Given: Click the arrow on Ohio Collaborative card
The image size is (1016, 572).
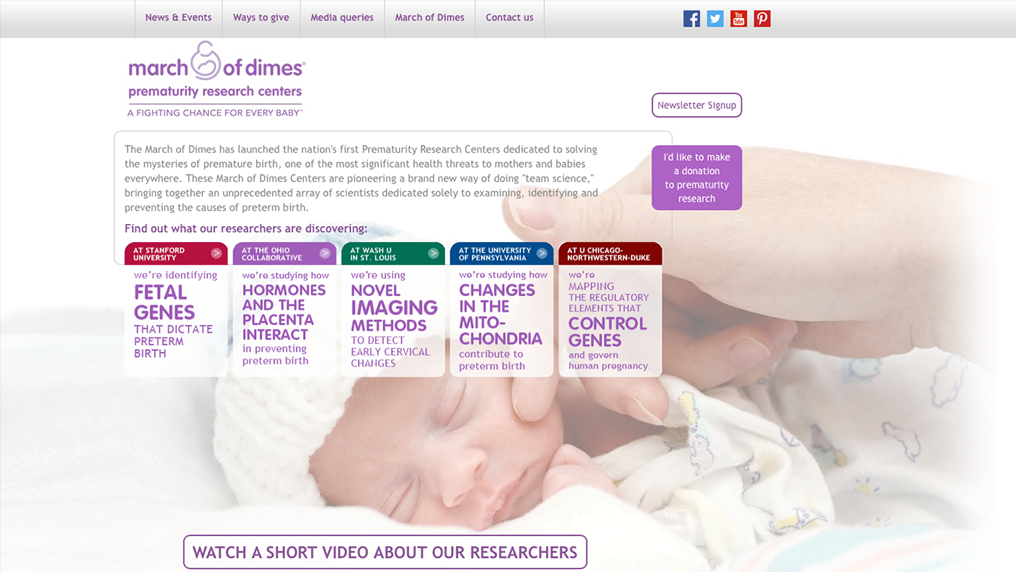Looking at the screenshot, I should (325, 253).
